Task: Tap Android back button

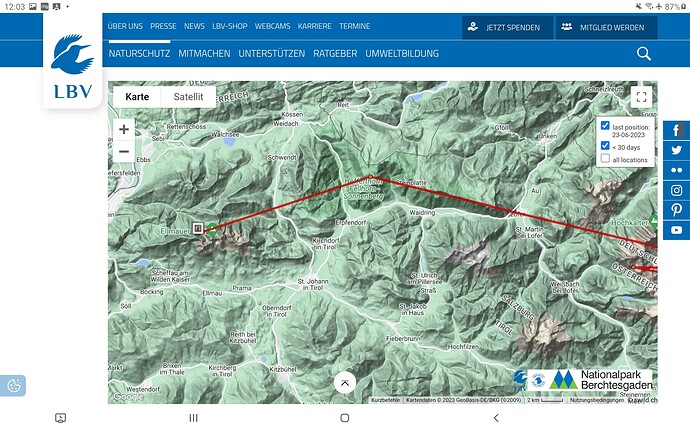Action: tap(496, 418)
